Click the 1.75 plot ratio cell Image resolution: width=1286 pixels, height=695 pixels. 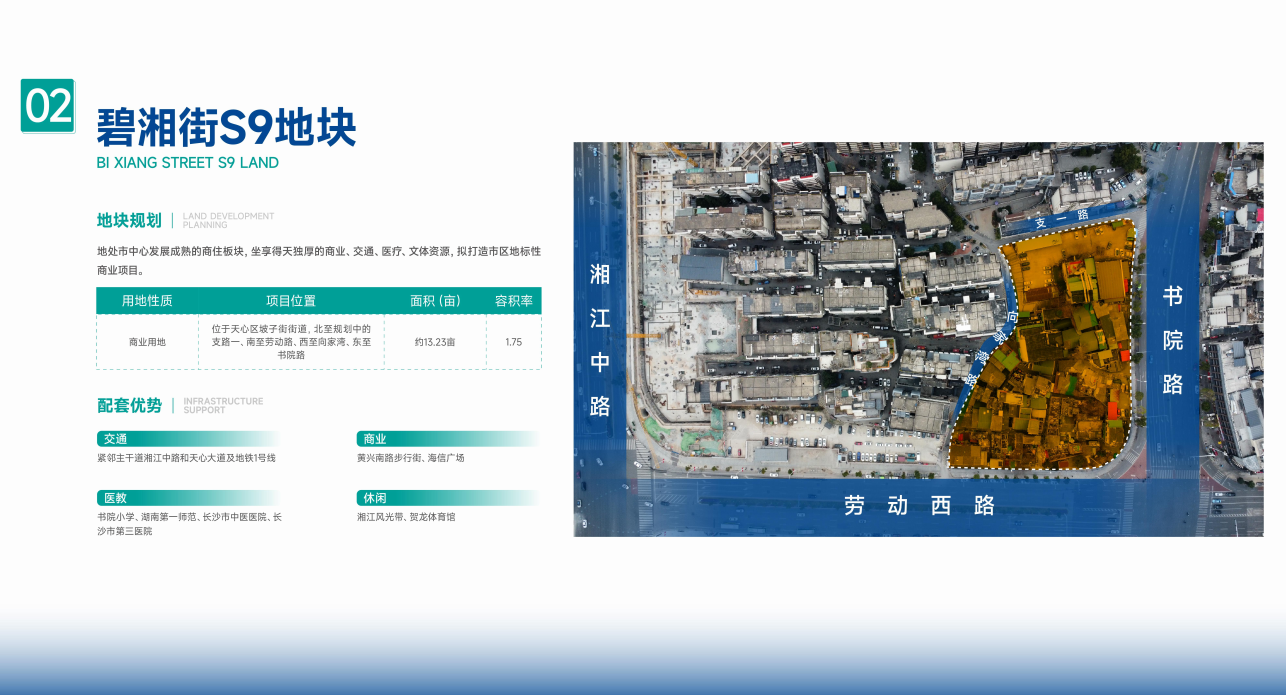pos(514,342)
